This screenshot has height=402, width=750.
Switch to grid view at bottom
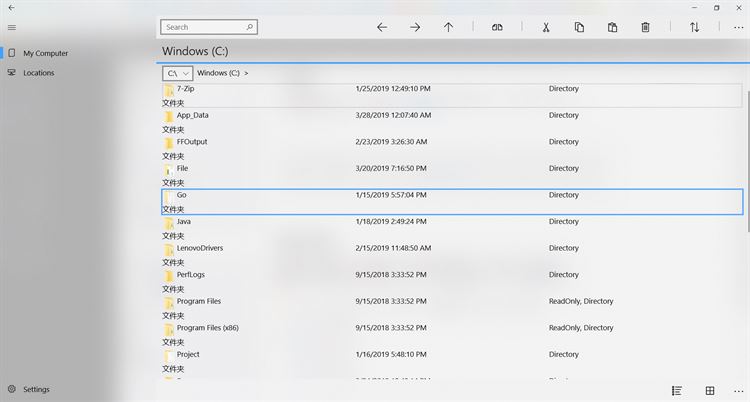710,391
